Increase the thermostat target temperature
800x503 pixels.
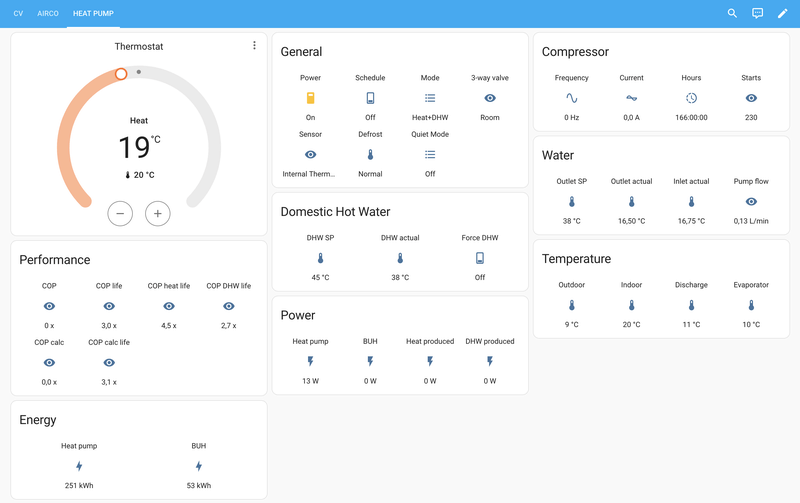click(157, 213)
